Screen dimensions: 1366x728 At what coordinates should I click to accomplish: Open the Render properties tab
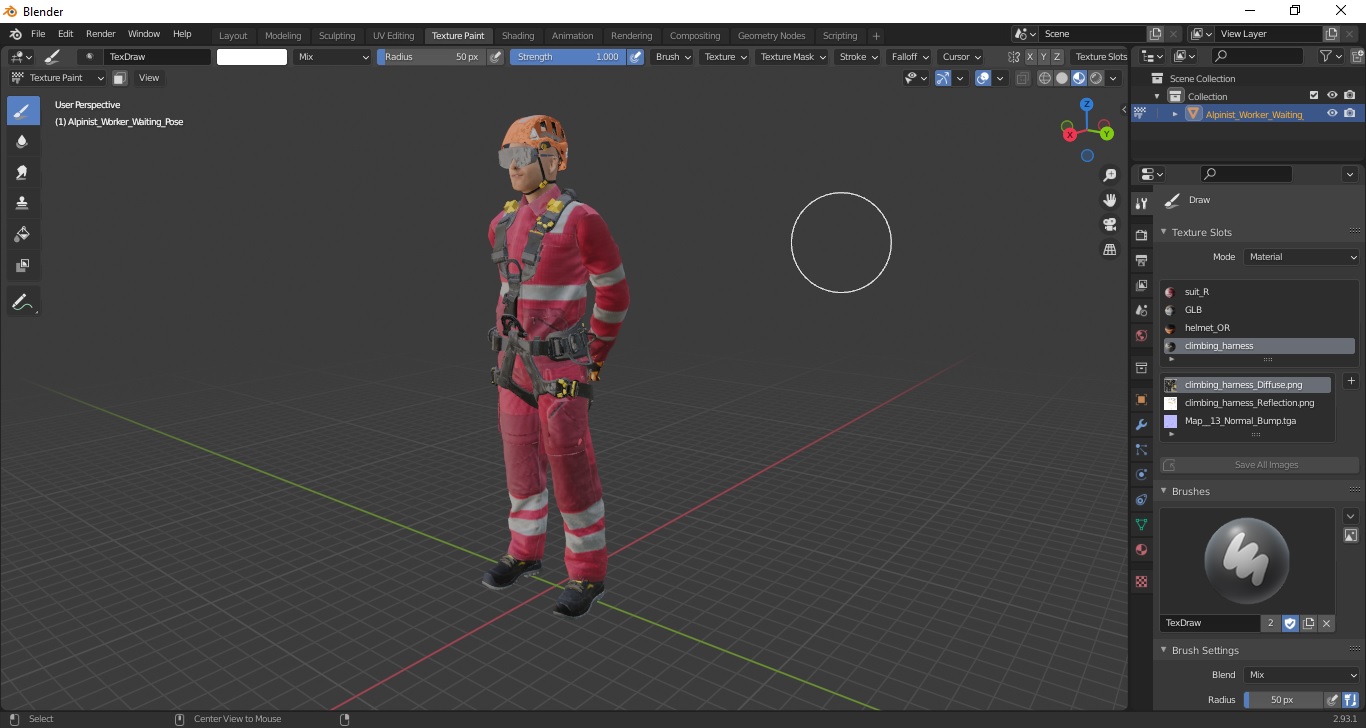(x=1141, y=235)
